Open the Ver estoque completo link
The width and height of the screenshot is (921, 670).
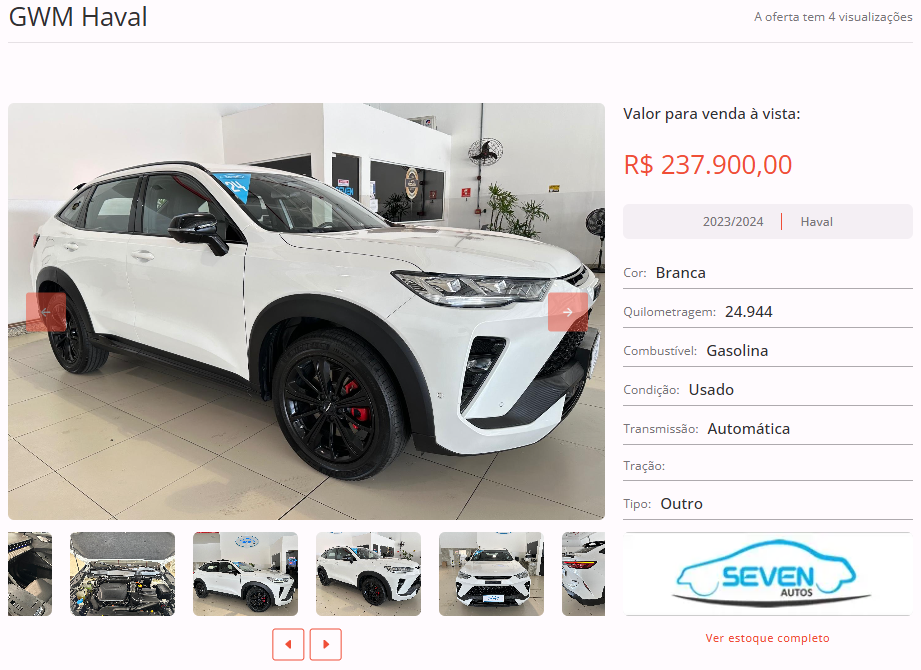[x=767, y=638]
